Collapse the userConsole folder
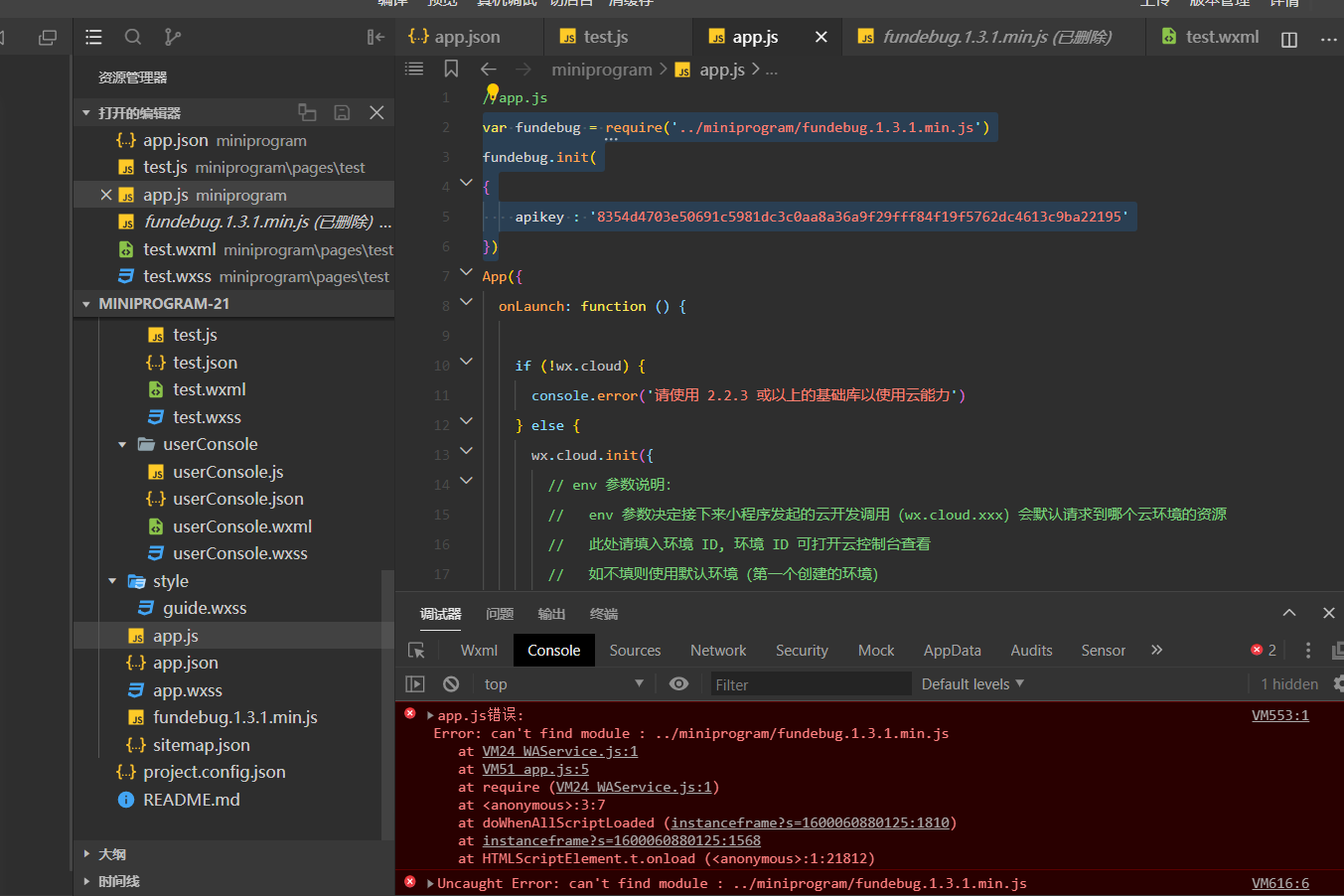This screenshot has width=1344, height=896. click(x=122, y=444)
